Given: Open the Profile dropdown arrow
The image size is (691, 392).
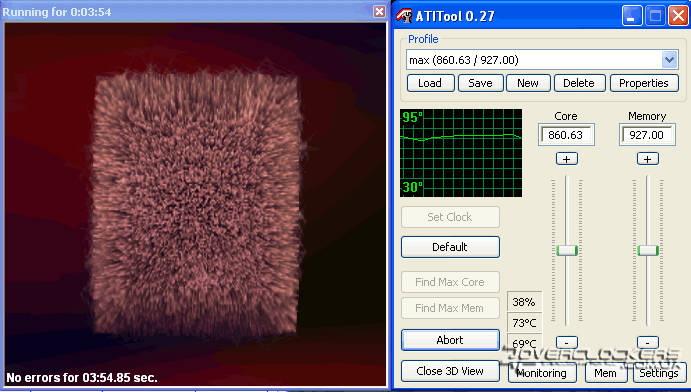Looking at the screenshot, I should click(x=669, y=59).
